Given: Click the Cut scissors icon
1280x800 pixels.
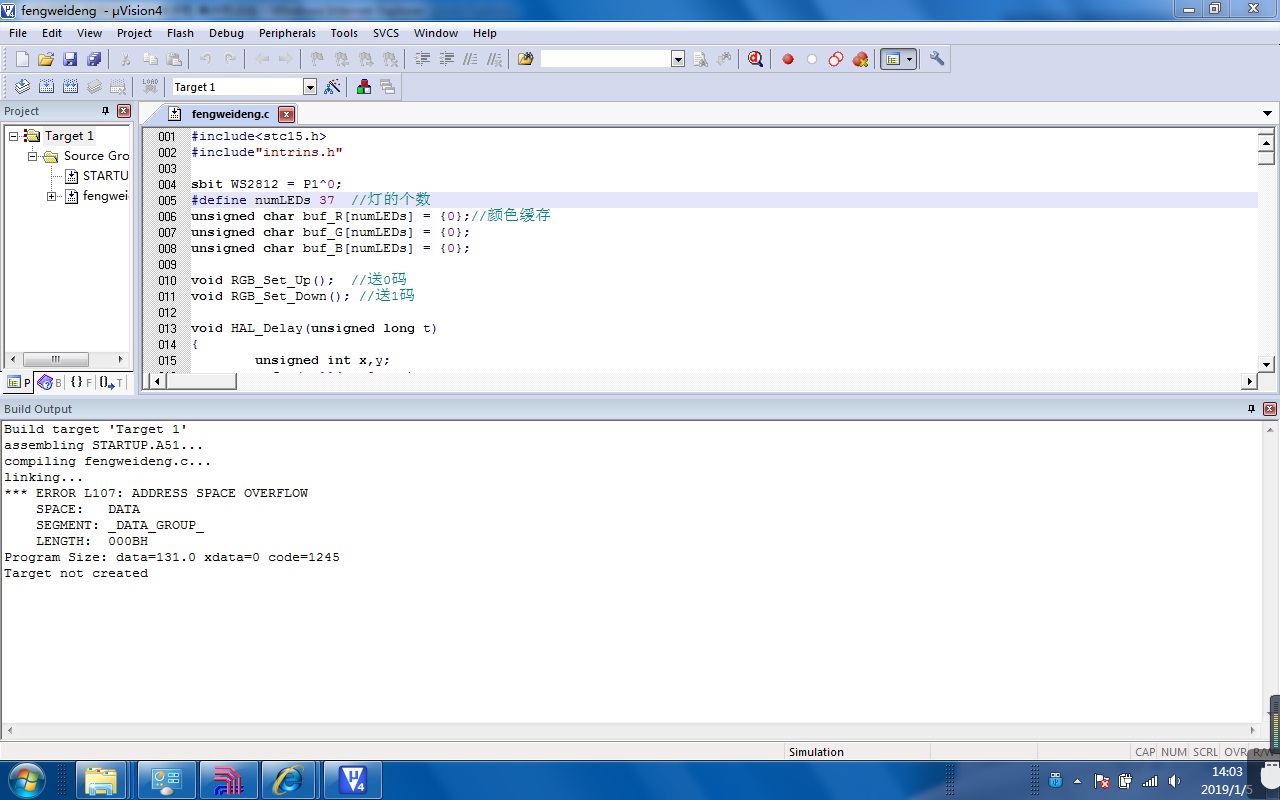Looking at the screenshot, I should [x=126, y=59].
